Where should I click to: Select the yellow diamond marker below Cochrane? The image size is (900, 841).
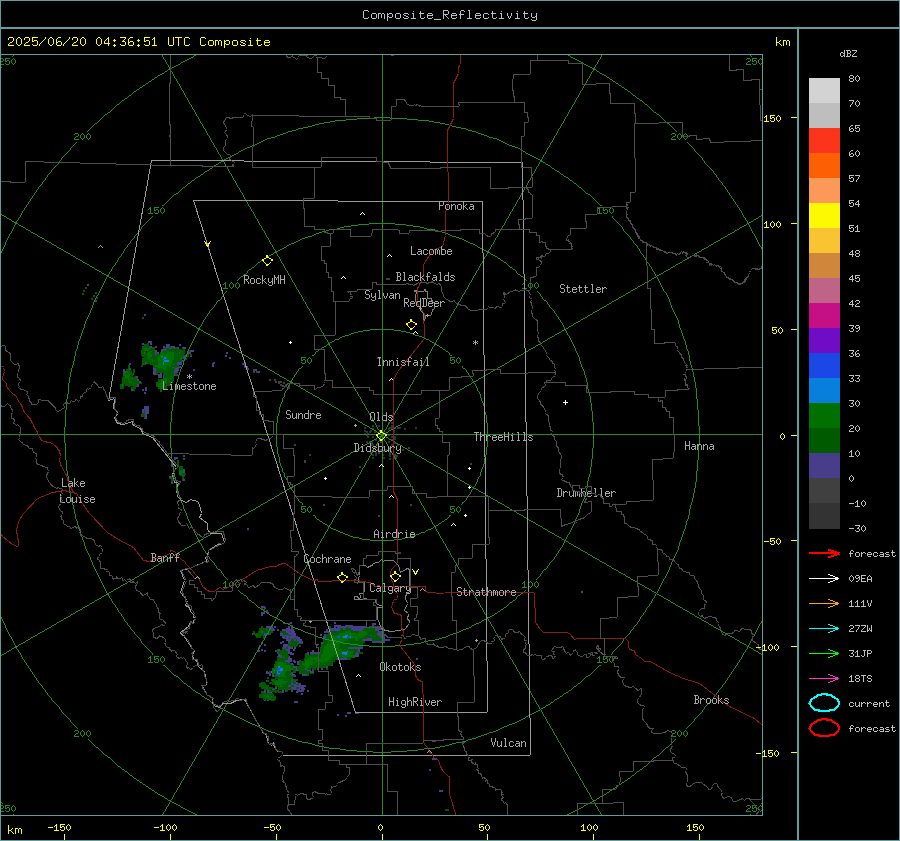tap(342, 578)
